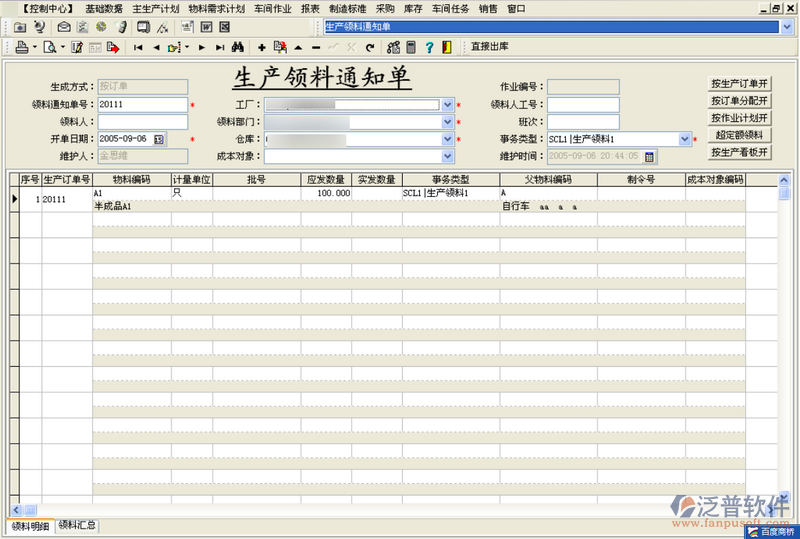
Task: Open calendar picker beside 开单日期
Action: [159, 139]
